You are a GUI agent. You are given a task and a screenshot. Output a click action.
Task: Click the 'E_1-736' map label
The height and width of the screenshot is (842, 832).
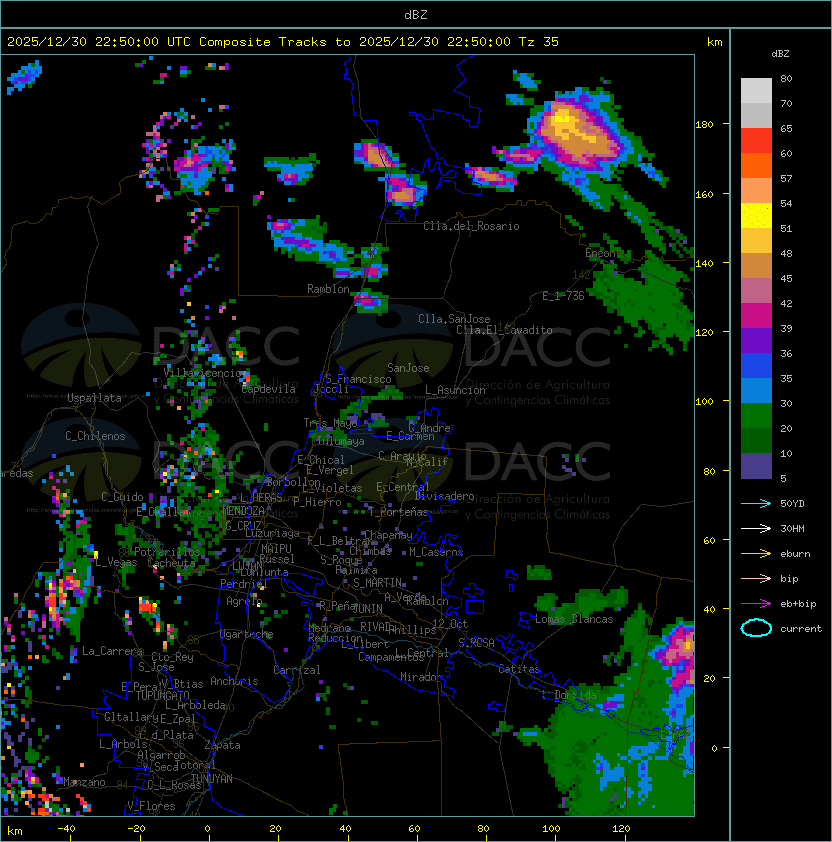tap(563, 296)
